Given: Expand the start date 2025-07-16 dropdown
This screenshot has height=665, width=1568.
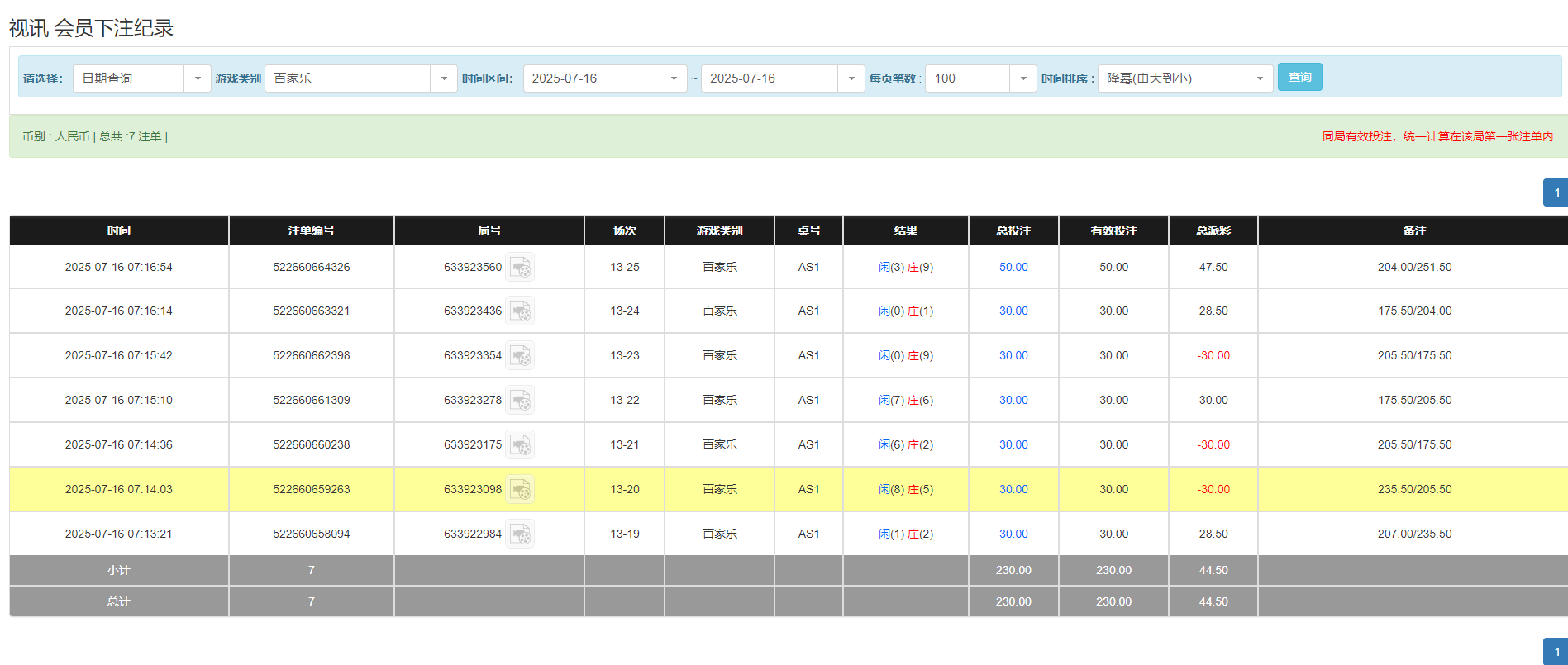Looking at the screenshot, I should 673,78.
